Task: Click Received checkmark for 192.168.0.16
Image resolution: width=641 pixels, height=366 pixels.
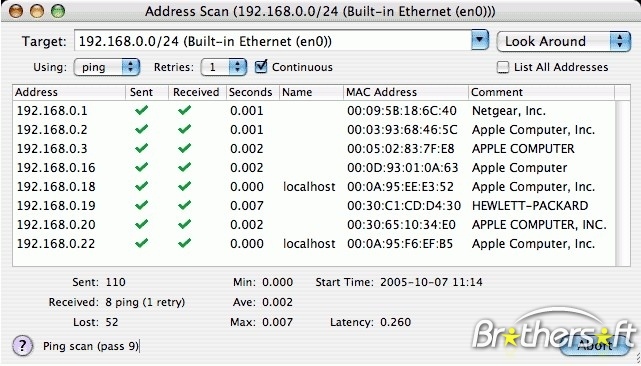Action: [x=184, y=167]
